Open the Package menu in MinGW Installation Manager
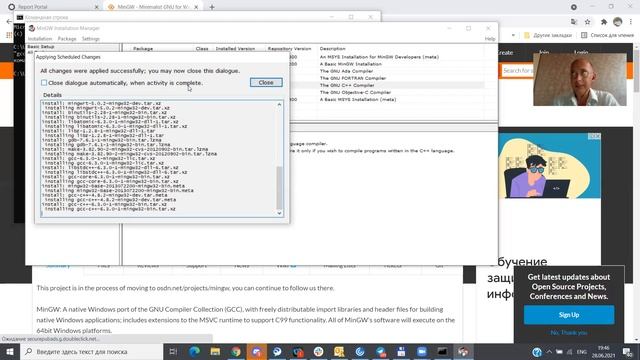This screenshot has width=640, height=360. [67, 39]
